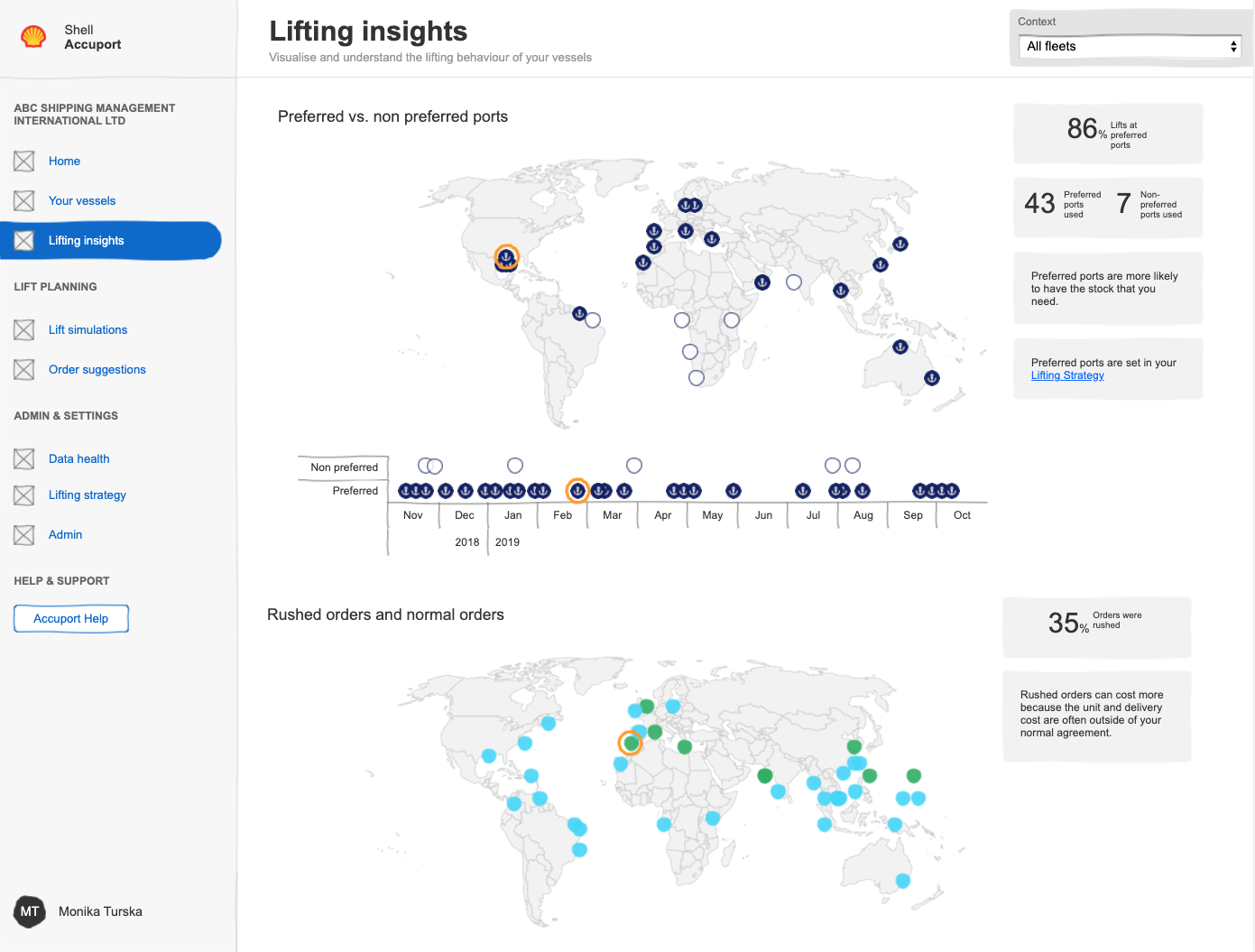
Task: Select the anchor marker in northern South America
Action: (x=580, y=313)
